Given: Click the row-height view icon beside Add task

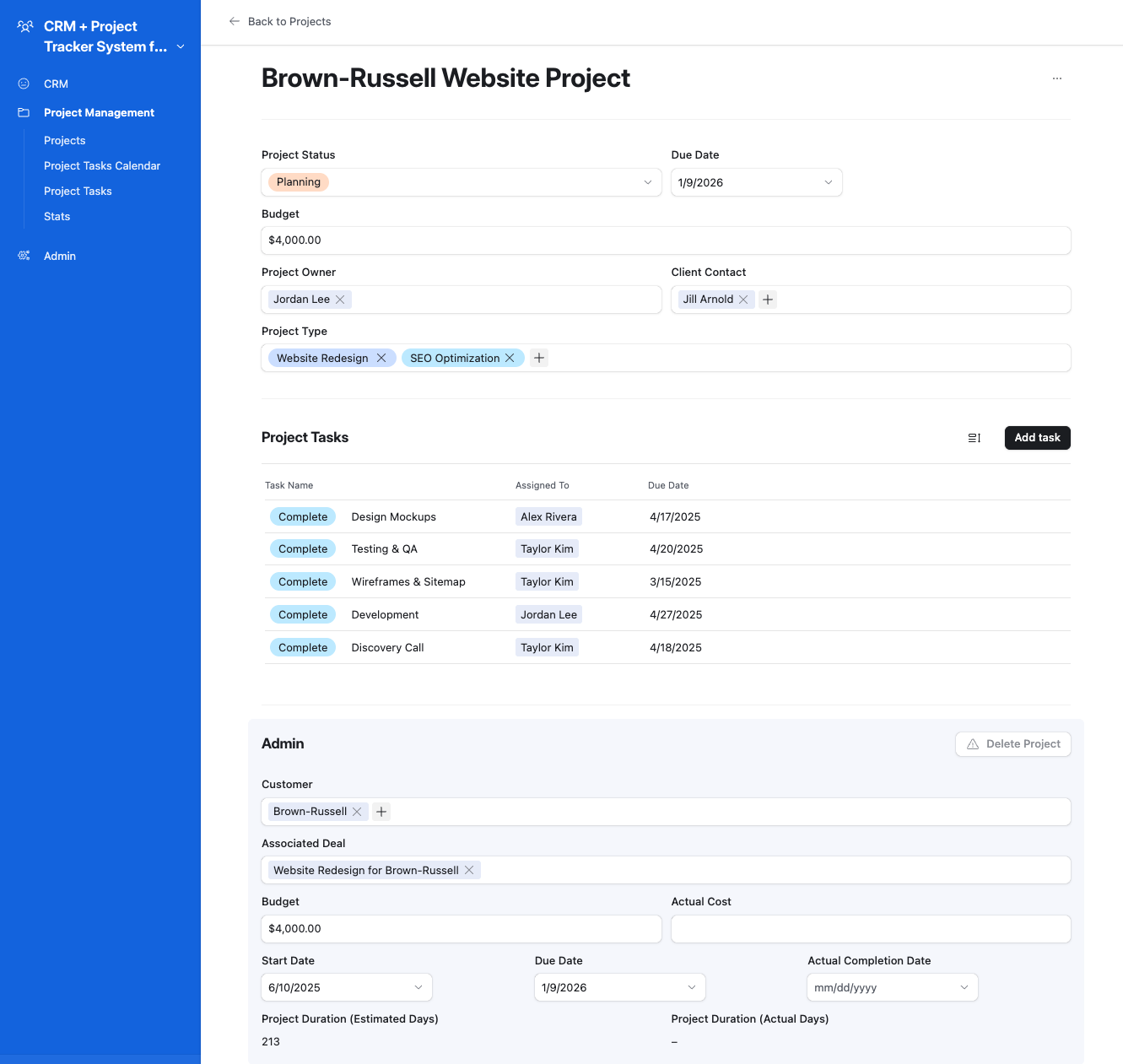Looking at the screenshot, I should pos(975,438).
